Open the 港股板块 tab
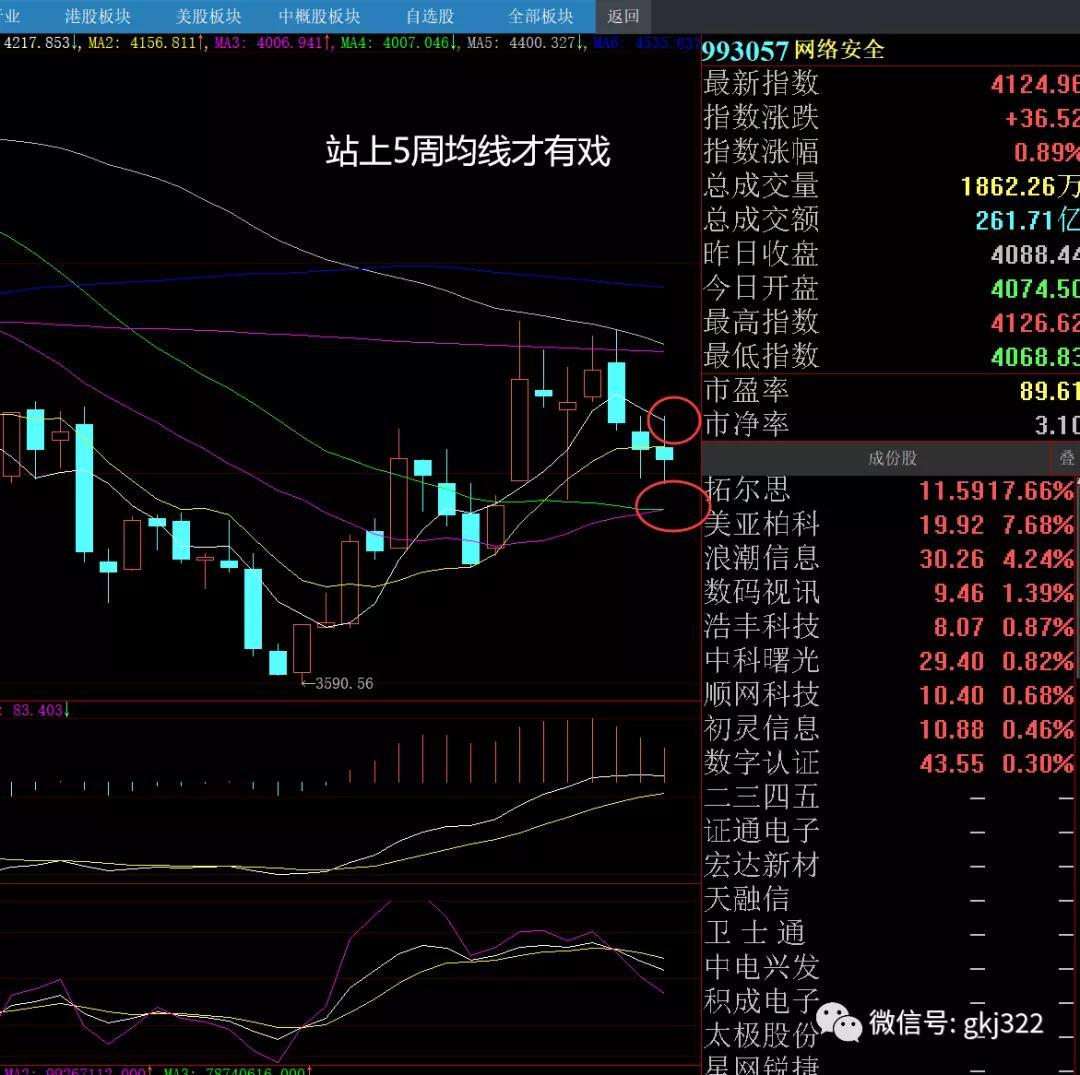The height and width of the screenshot is (1075, 1080). (97, 16)
